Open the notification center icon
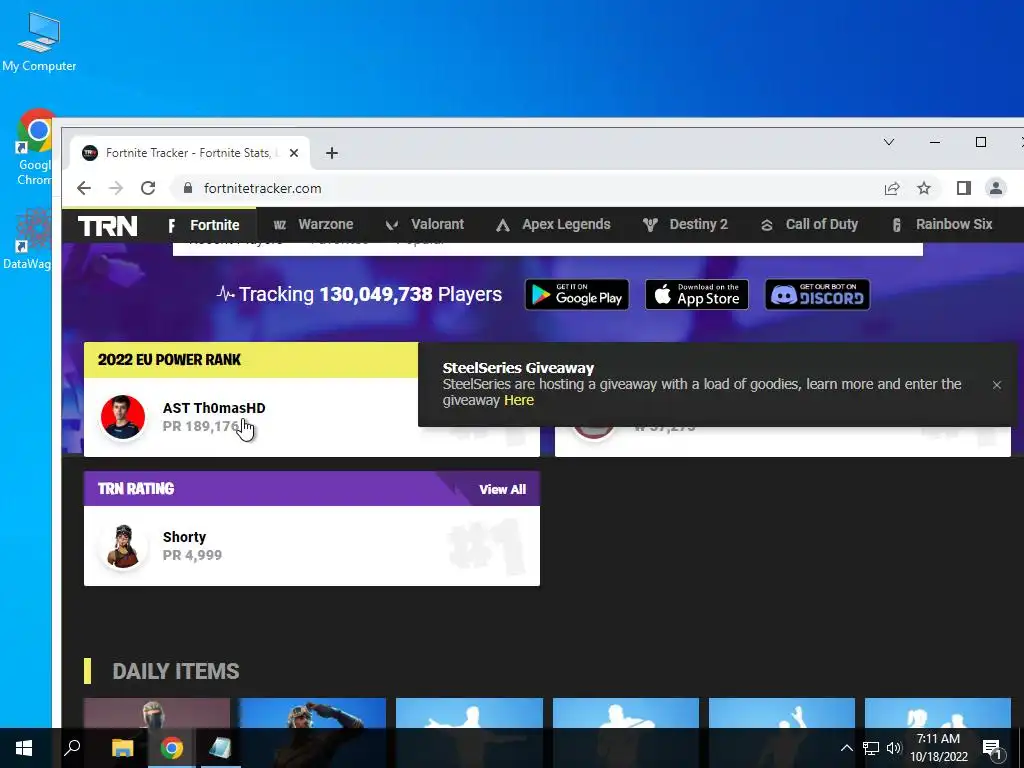 coord(992,748)
